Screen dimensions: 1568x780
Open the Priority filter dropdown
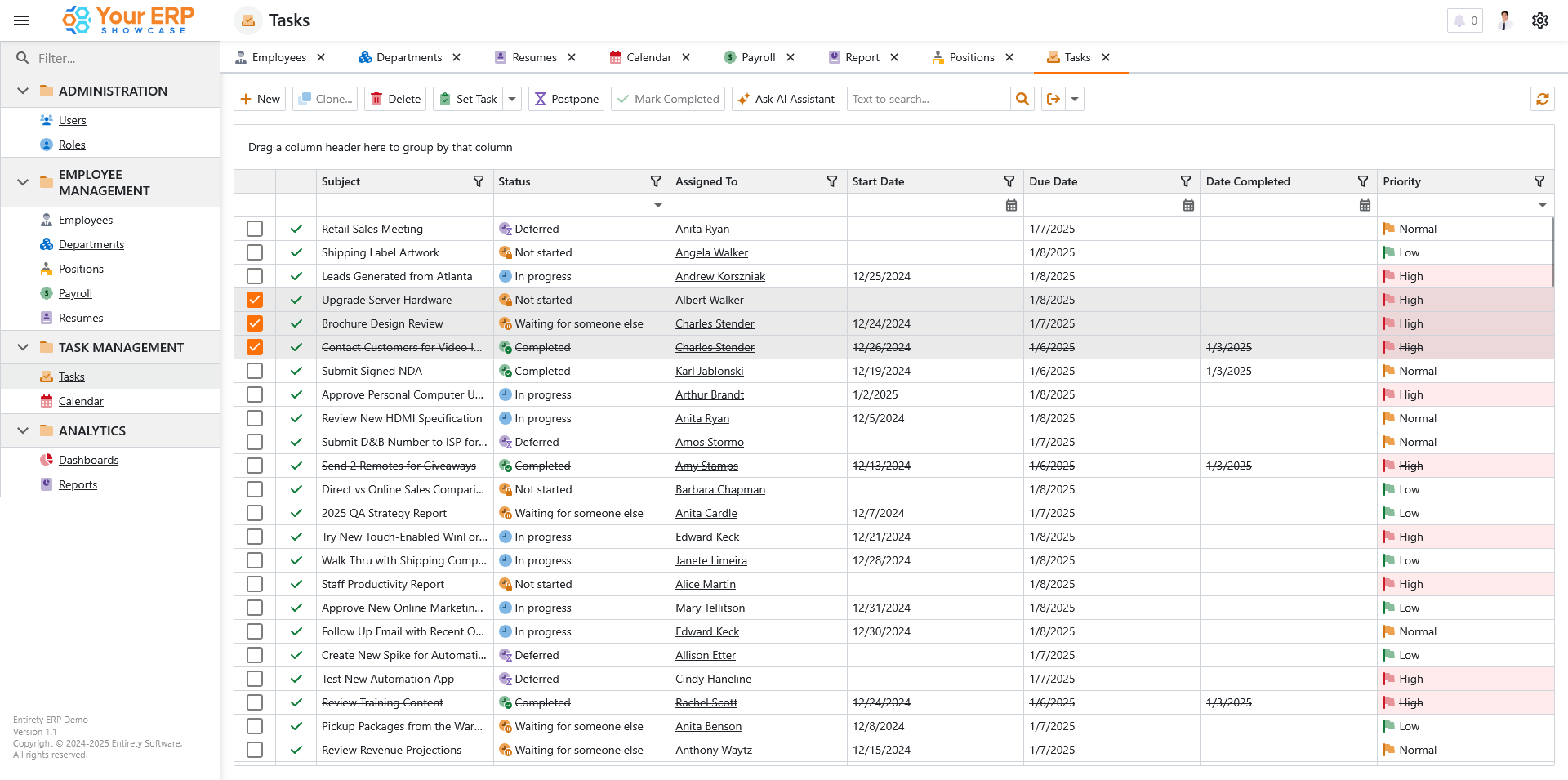tap(1542, 205)
